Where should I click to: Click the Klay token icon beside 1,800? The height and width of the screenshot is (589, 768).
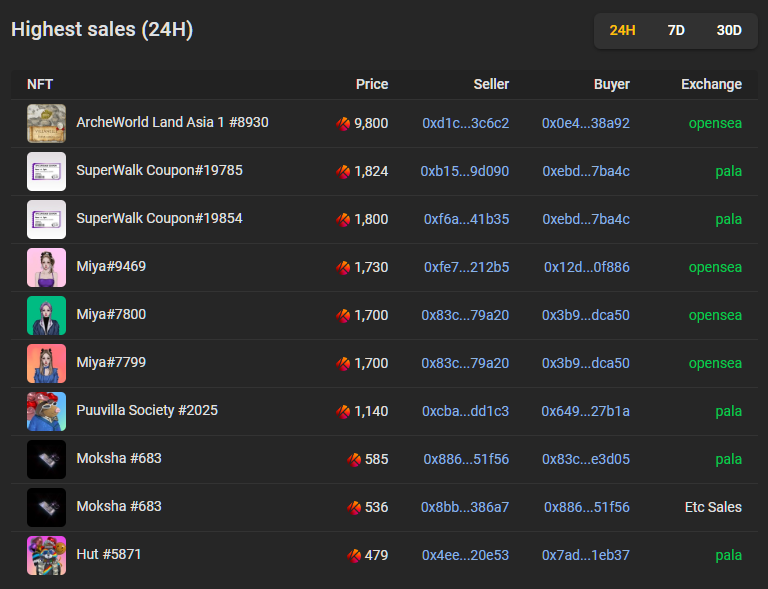click(x=343, y=219)
